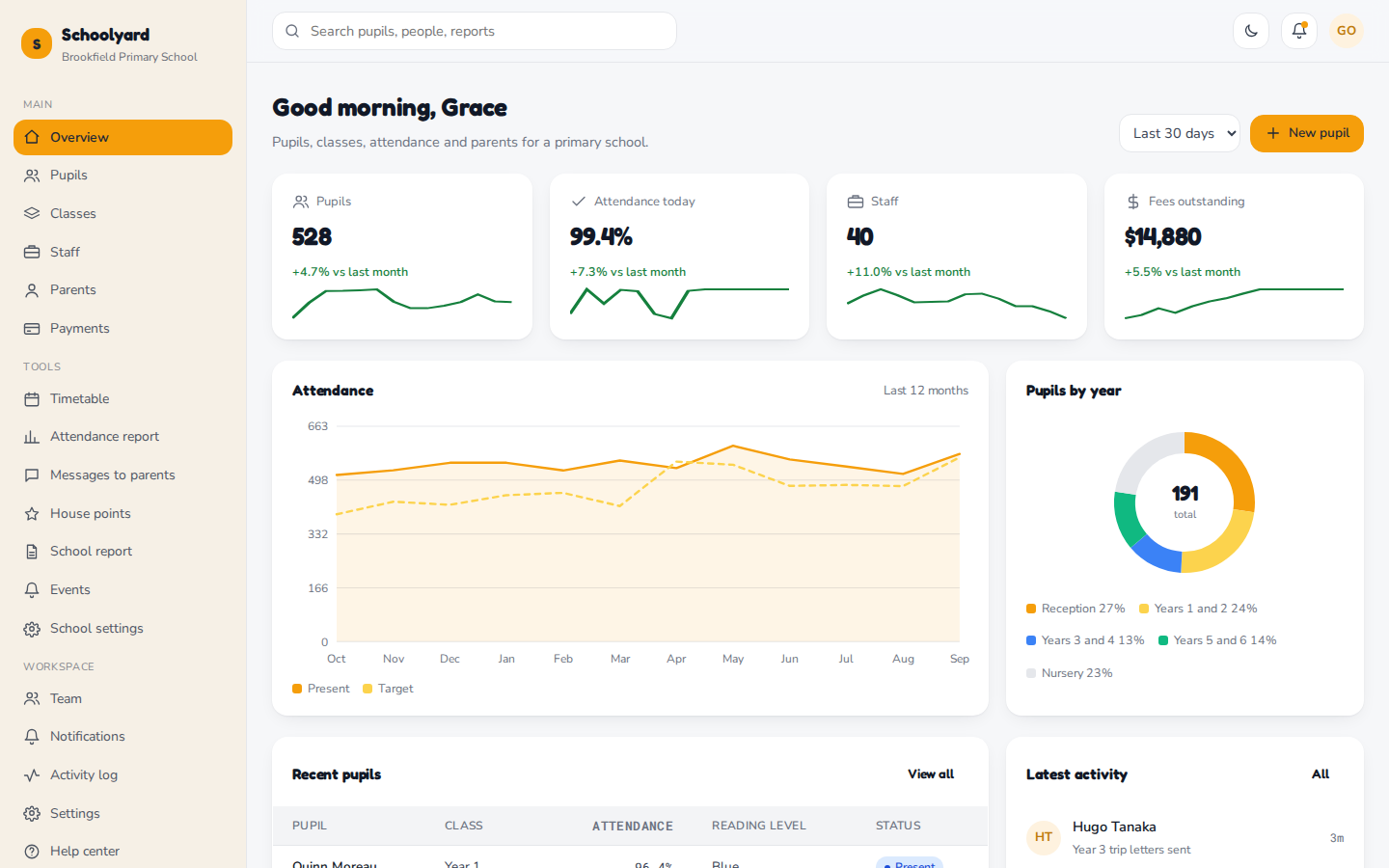The width and height of the screenshot is (1389, 868).
Task: Click the sidebar Notifications bell icon
Action: pos(32,737)
